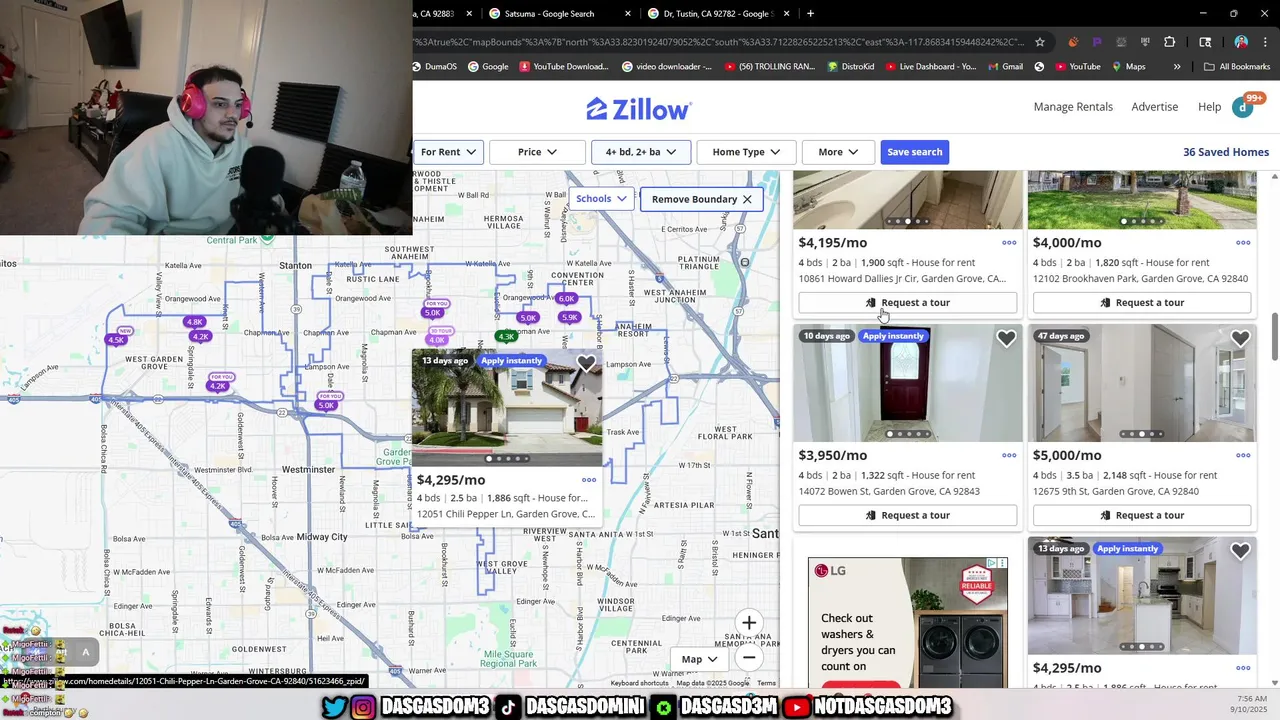Image resolution: width=1280 pixels, height=720 pixels.
Task: Bookmark this page with the star icon
Action: pos(1040,42)
